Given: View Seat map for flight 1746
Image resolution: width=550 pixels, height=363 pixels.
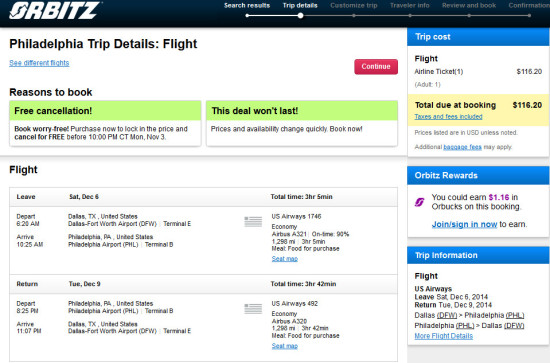Looking at the screenshot, I should point(284,259).
